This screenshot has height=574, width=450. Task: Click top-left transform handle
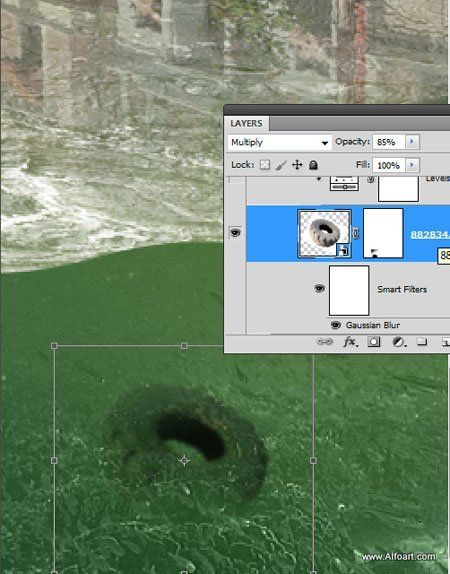[54, 346]
